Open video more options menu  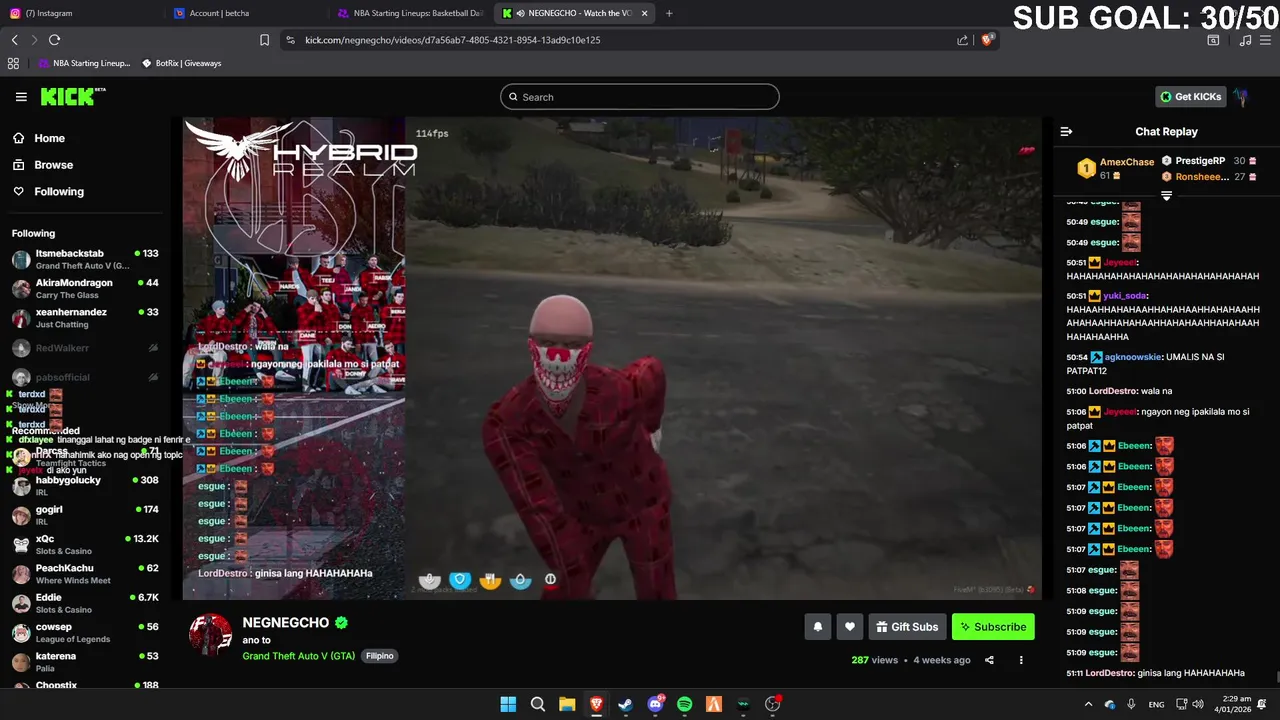1021,660
